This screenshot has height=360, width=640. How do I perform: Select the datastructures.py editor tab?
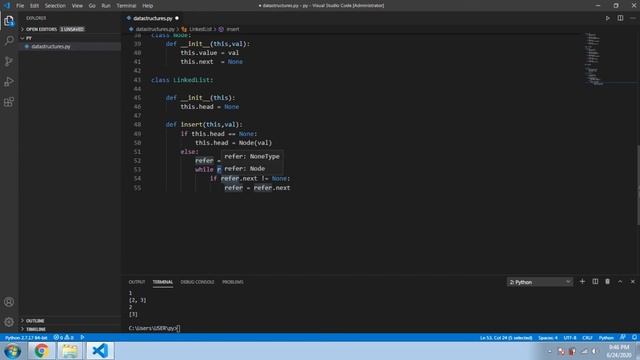[x=152, y=18]
